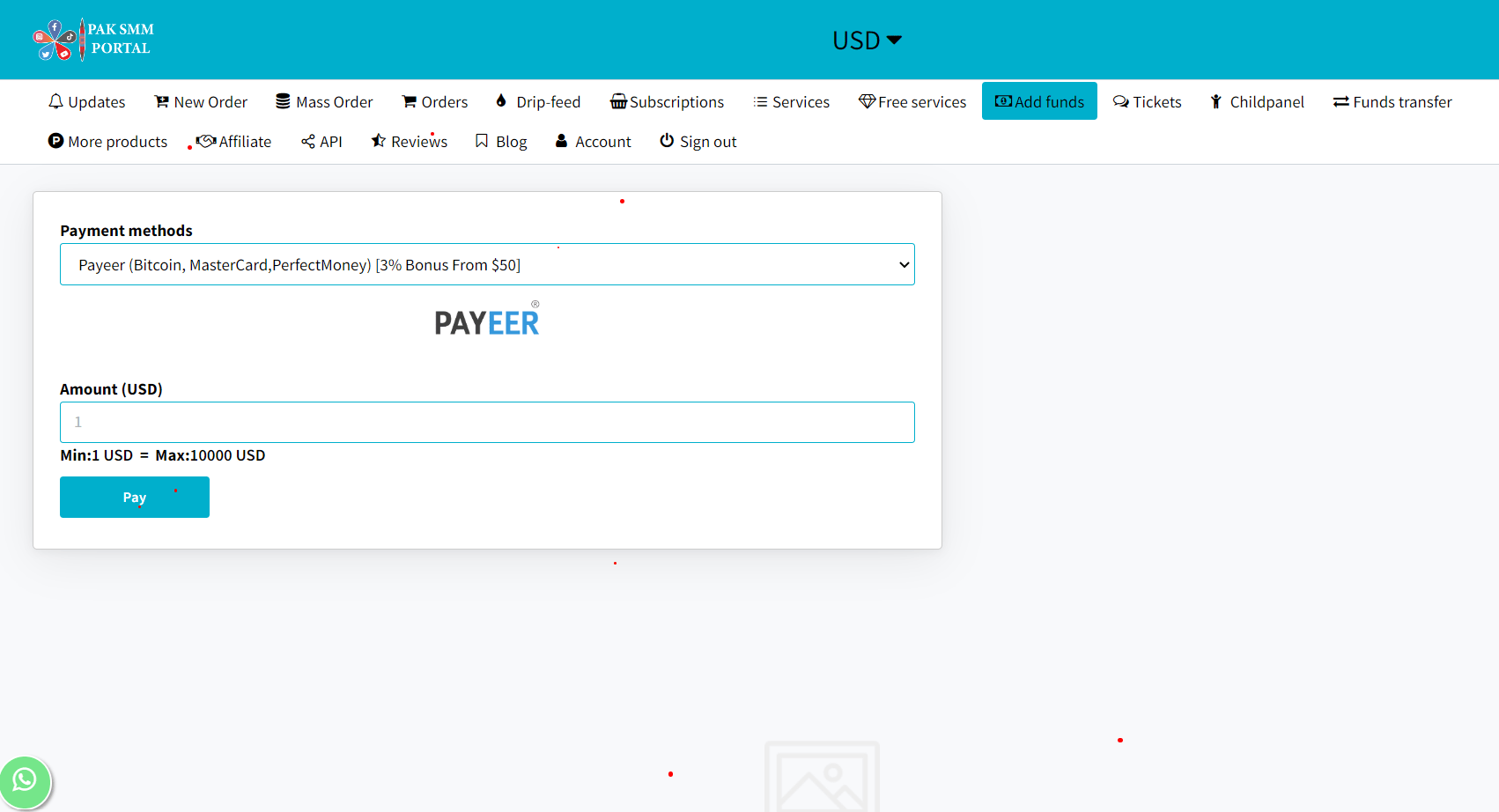Click the Affiliate handshake icon
This screenshot has width=1499, height=812.
pos(206,141)
